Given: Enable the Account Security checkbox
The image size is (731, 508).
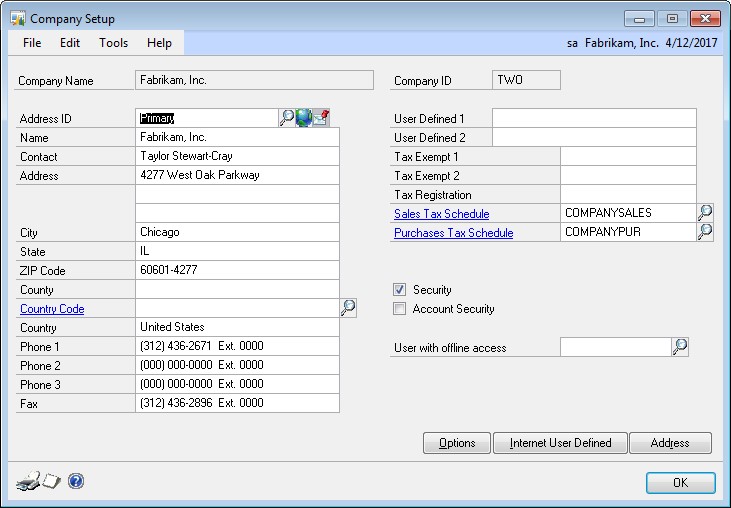Looking at the screenshot, I should coord(400,309).
